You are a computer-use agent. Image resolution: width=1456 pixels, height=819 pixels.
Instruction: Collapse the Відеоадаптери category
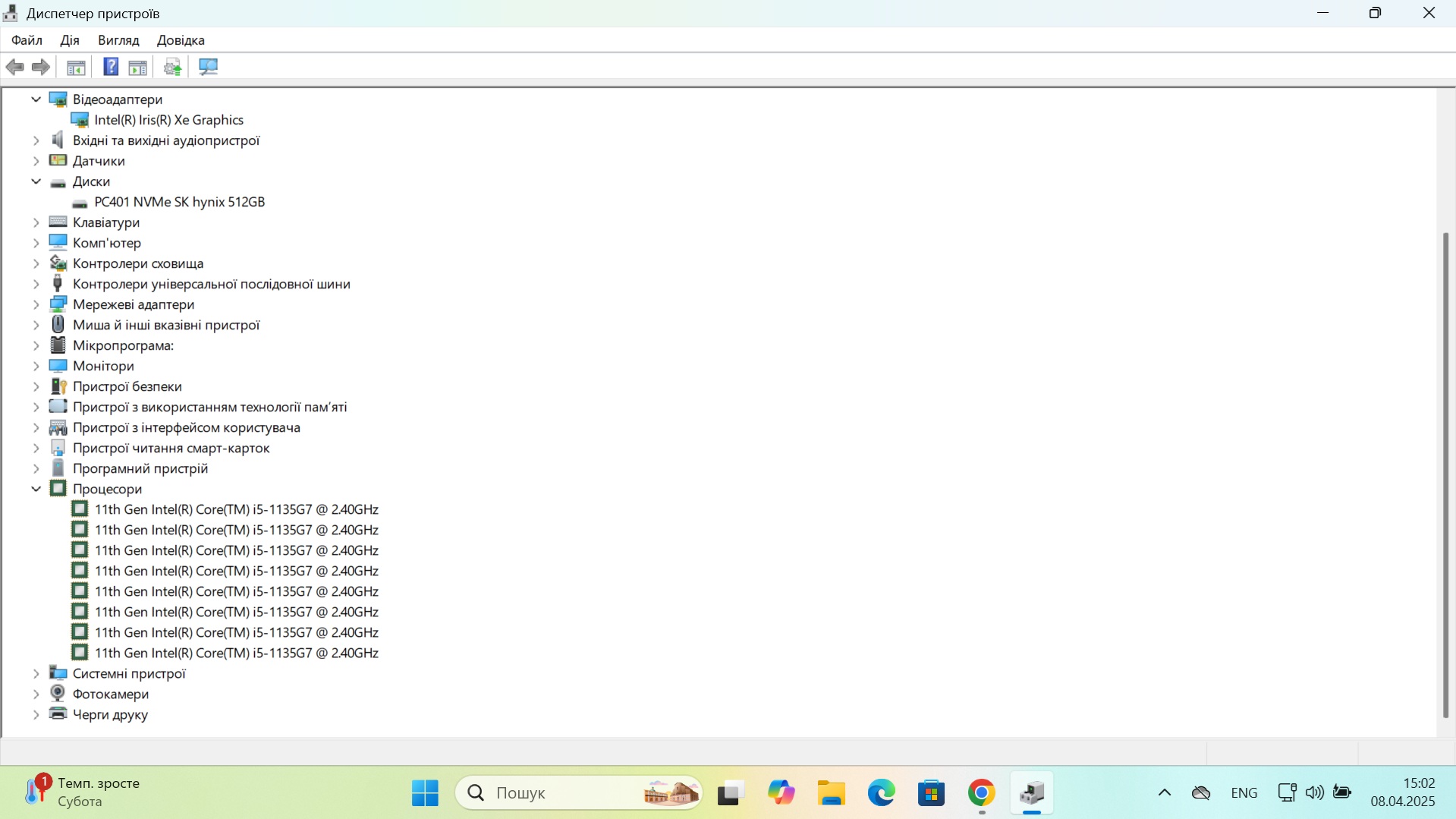36,99
